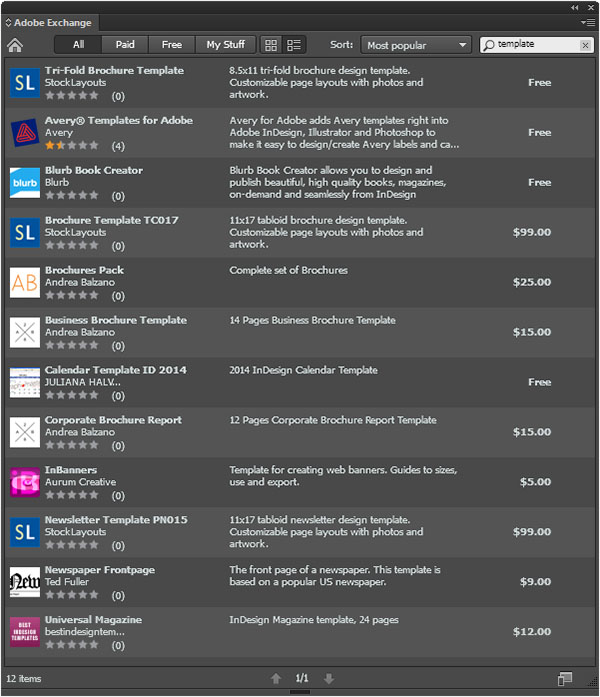600x697 pixels.
Task: Open InBanners listing title
Action: point(71,470)
